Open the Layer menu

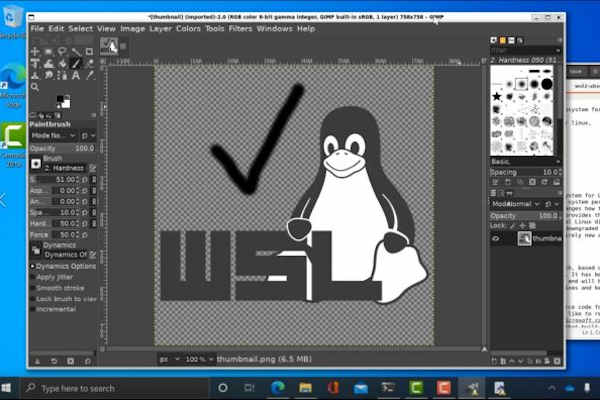tap(160, 29)
